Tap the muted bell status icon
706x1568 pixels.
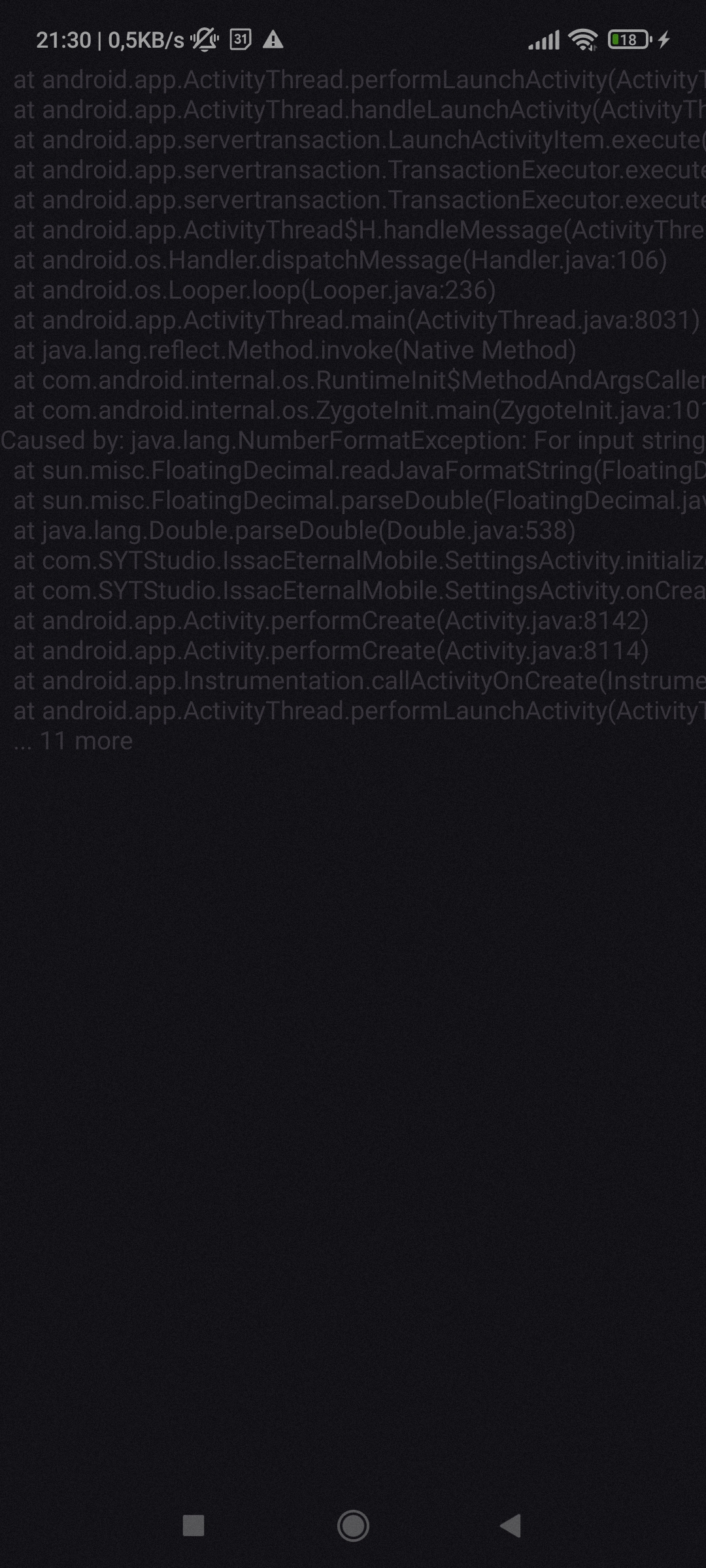tap(205, 40)
